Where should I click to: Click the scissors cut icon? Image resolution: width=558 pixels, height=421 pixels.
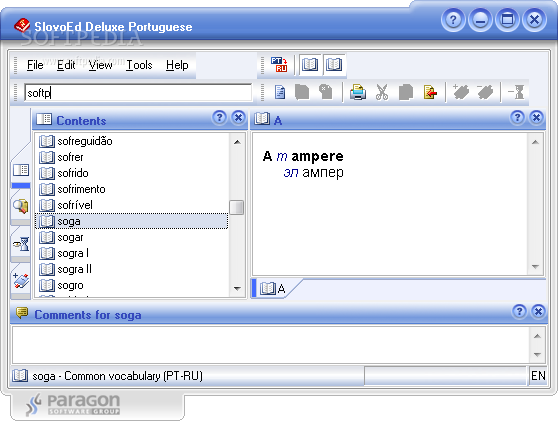click(x=382, y=93)
